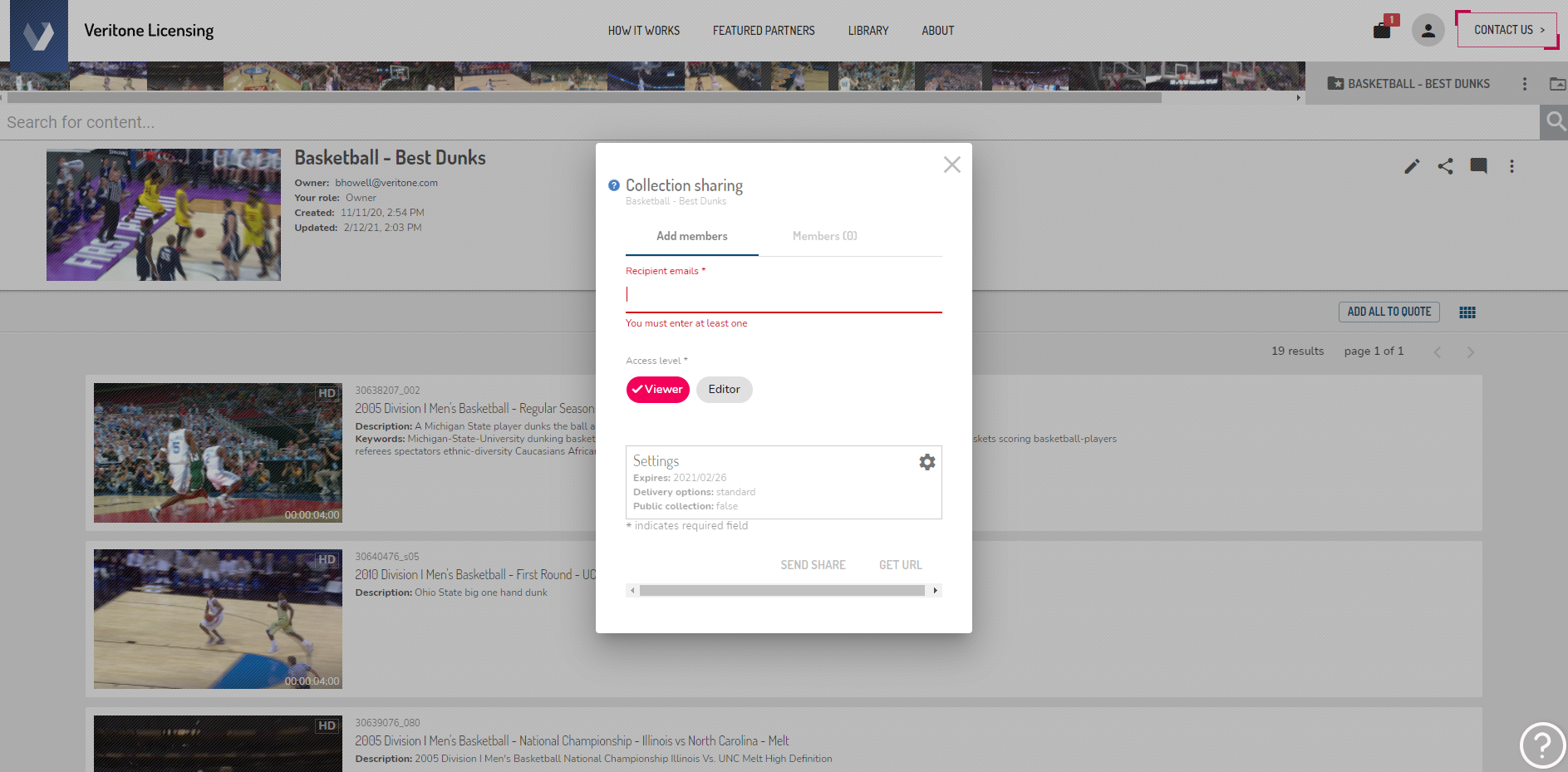Click the filmstrip horizontal scrollbar
This screenshot has width=1568, height=772.
pos(584,98)
